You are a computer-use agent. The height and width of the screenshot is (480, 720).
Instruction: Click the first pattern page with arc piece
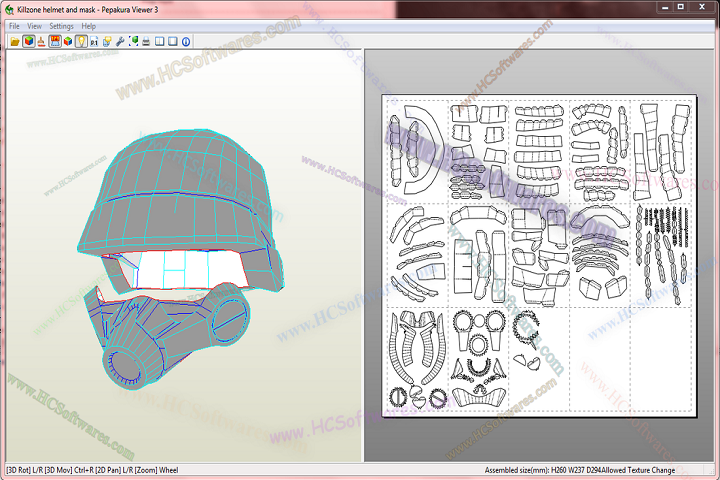point(417,150)
